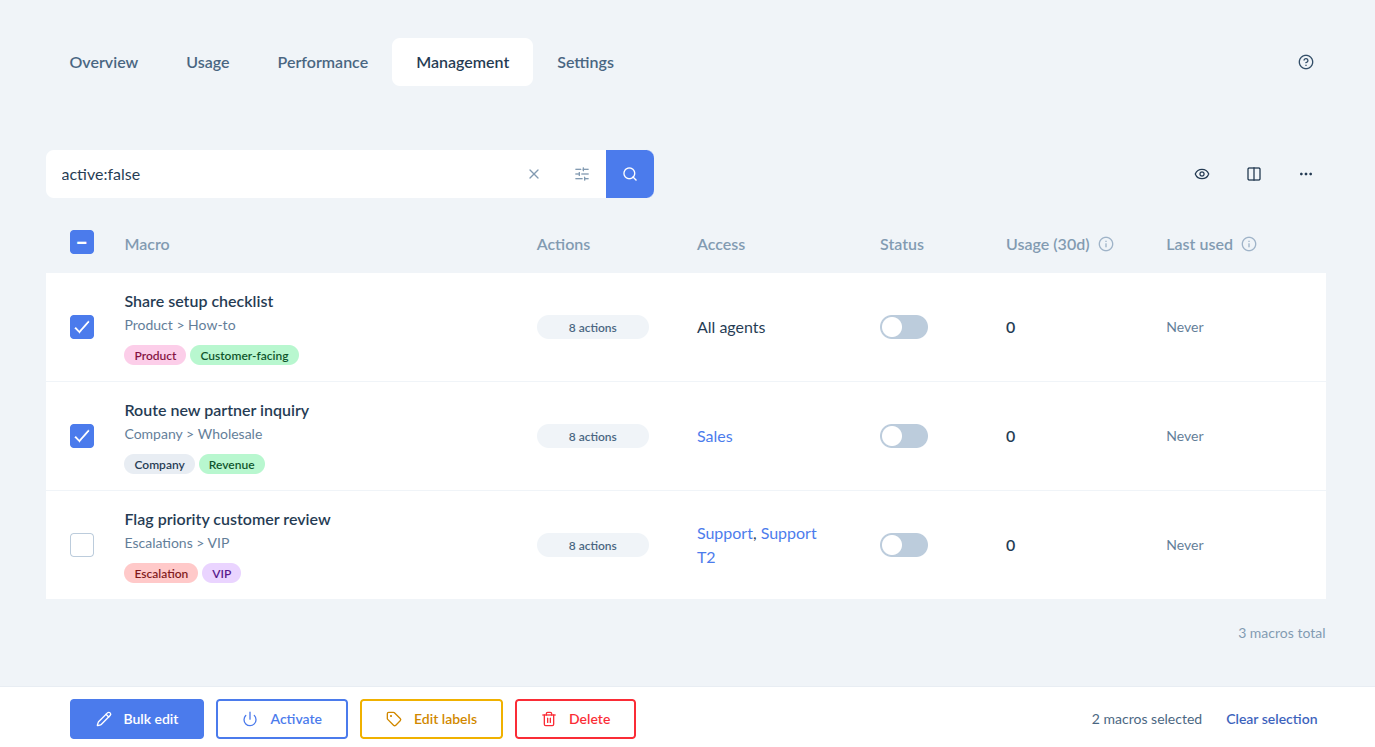Click the Clear selection link
This screenshot has height=747, width=1375.
(x=1272, y=719)
